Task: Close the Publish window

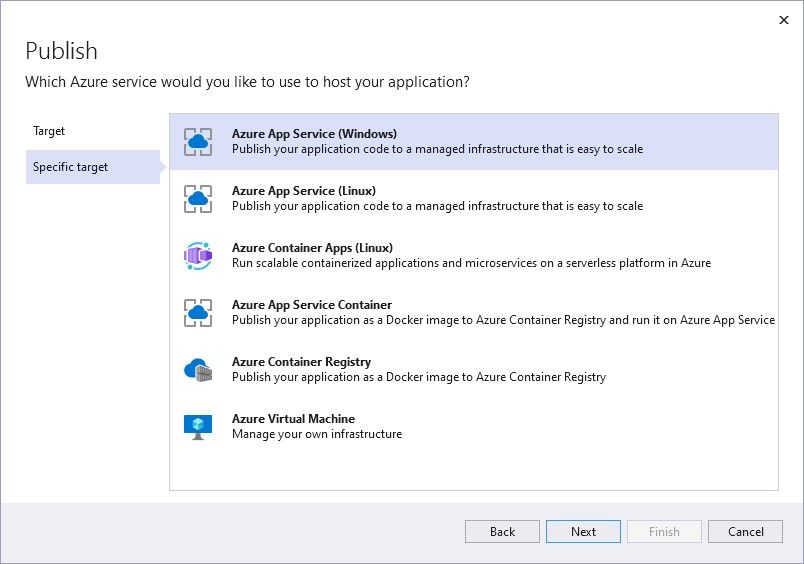Action: pos(783,20)
